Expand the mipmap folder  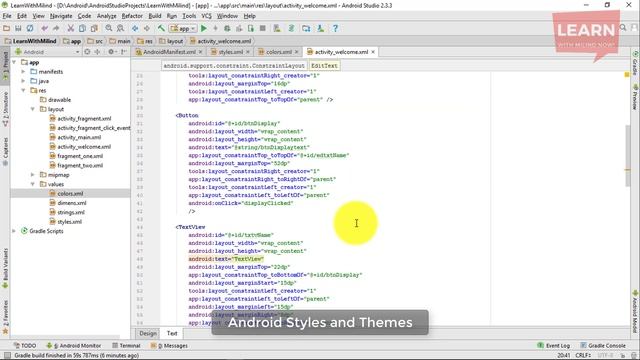(x=33, y=175)
